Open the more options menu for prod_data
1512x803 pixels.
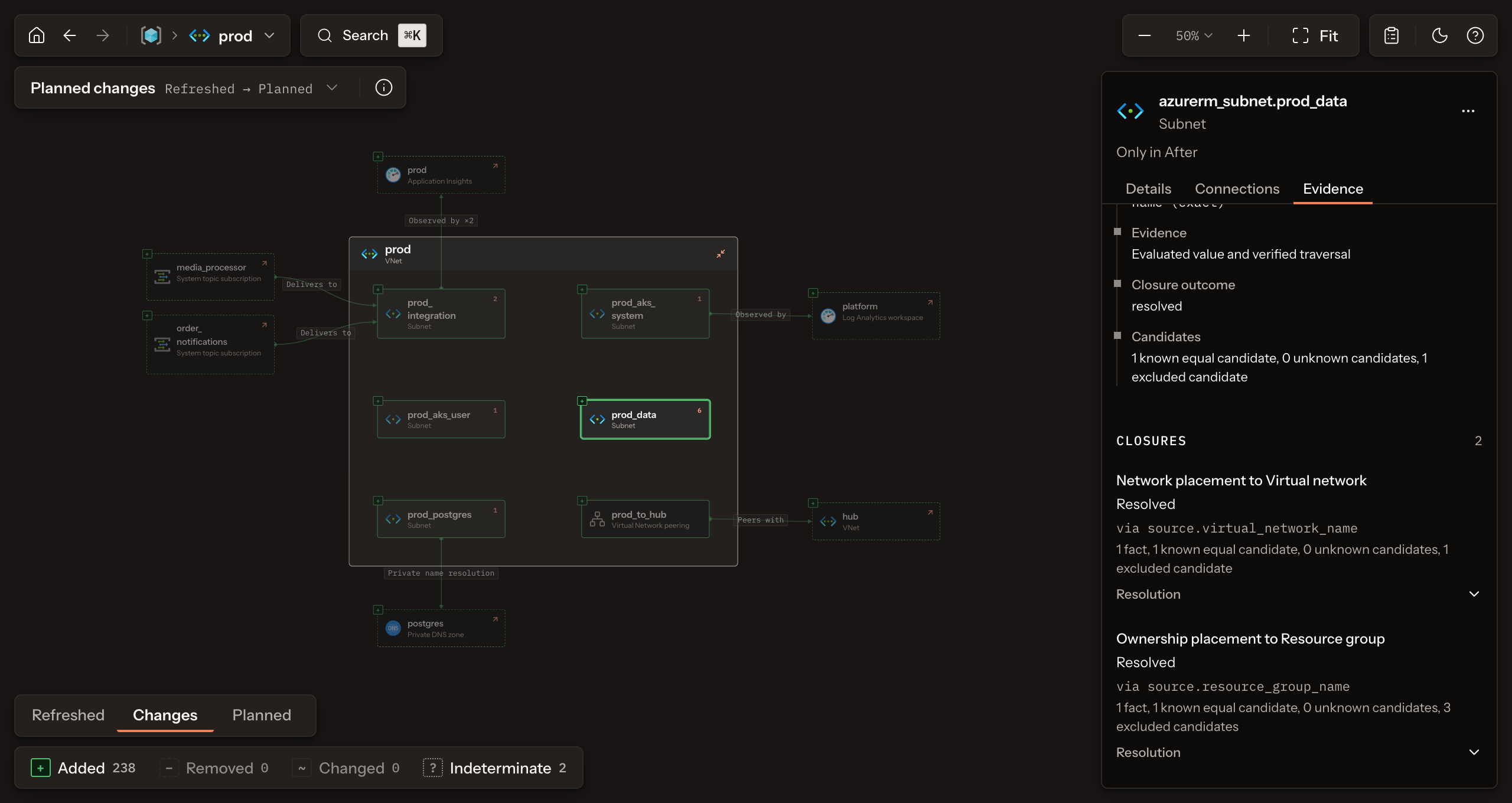click(x=1468, y=111)
